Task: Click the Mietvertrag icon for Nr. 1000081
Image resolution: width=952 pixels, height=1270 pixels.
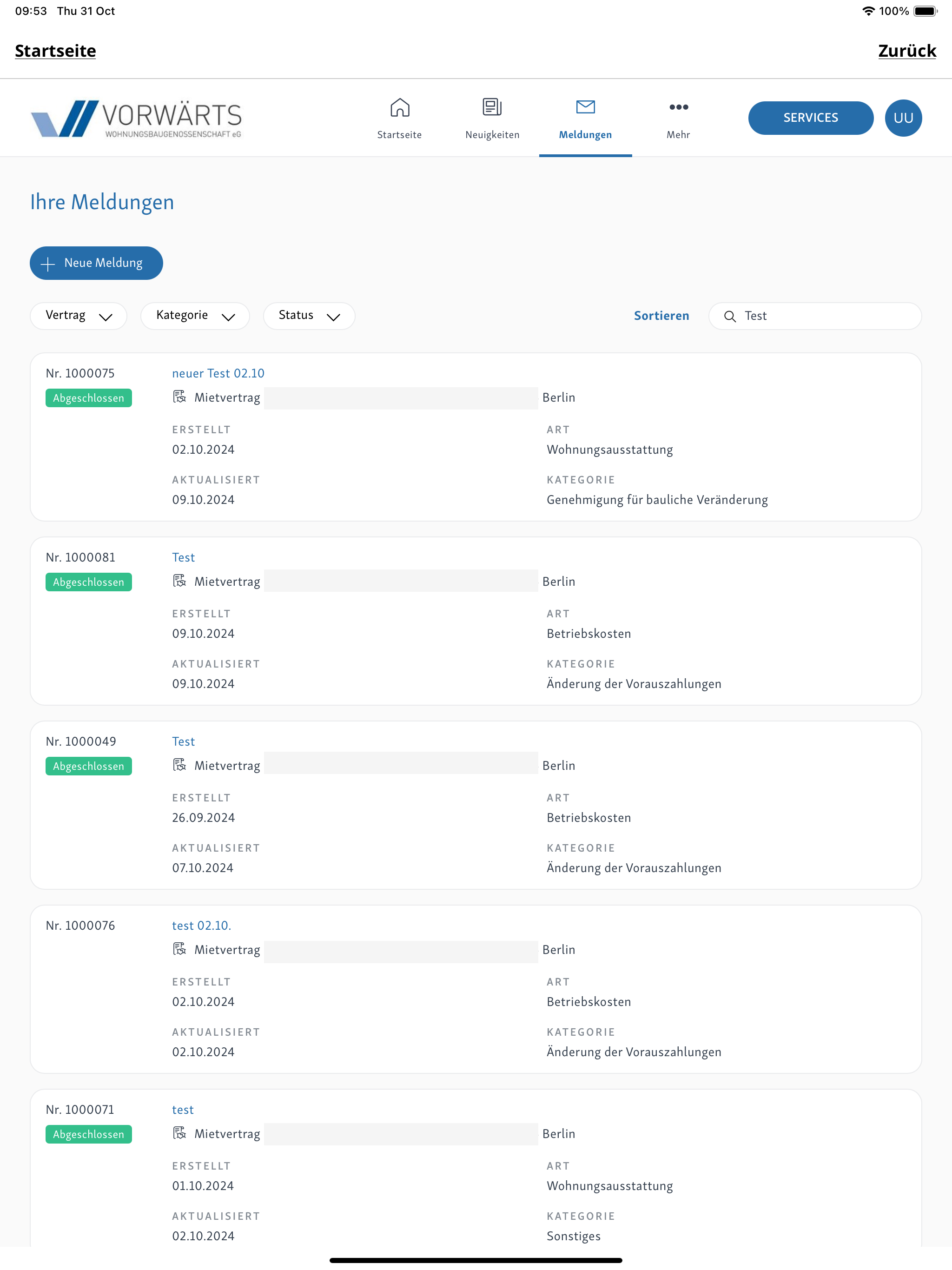Action: [x=180, y=581]
